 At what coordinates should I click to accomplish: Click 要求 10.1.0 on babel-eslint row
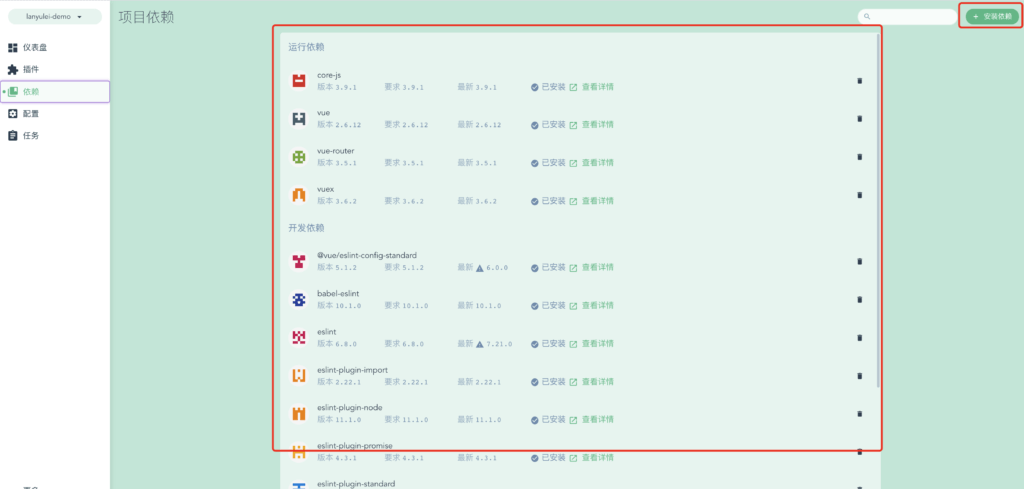406,306
